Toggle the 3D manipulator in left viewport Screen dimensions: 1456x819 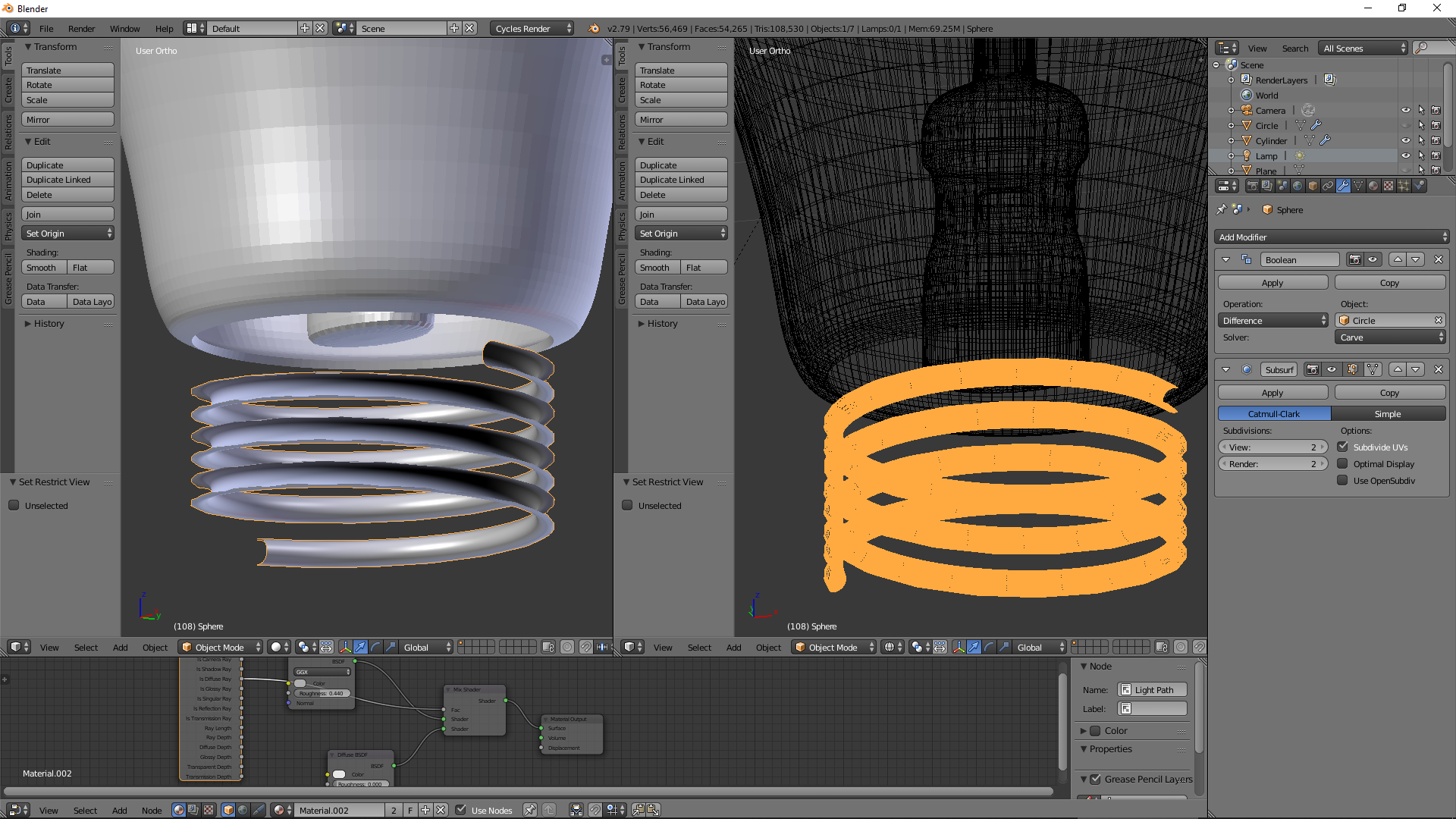(345, 647)
